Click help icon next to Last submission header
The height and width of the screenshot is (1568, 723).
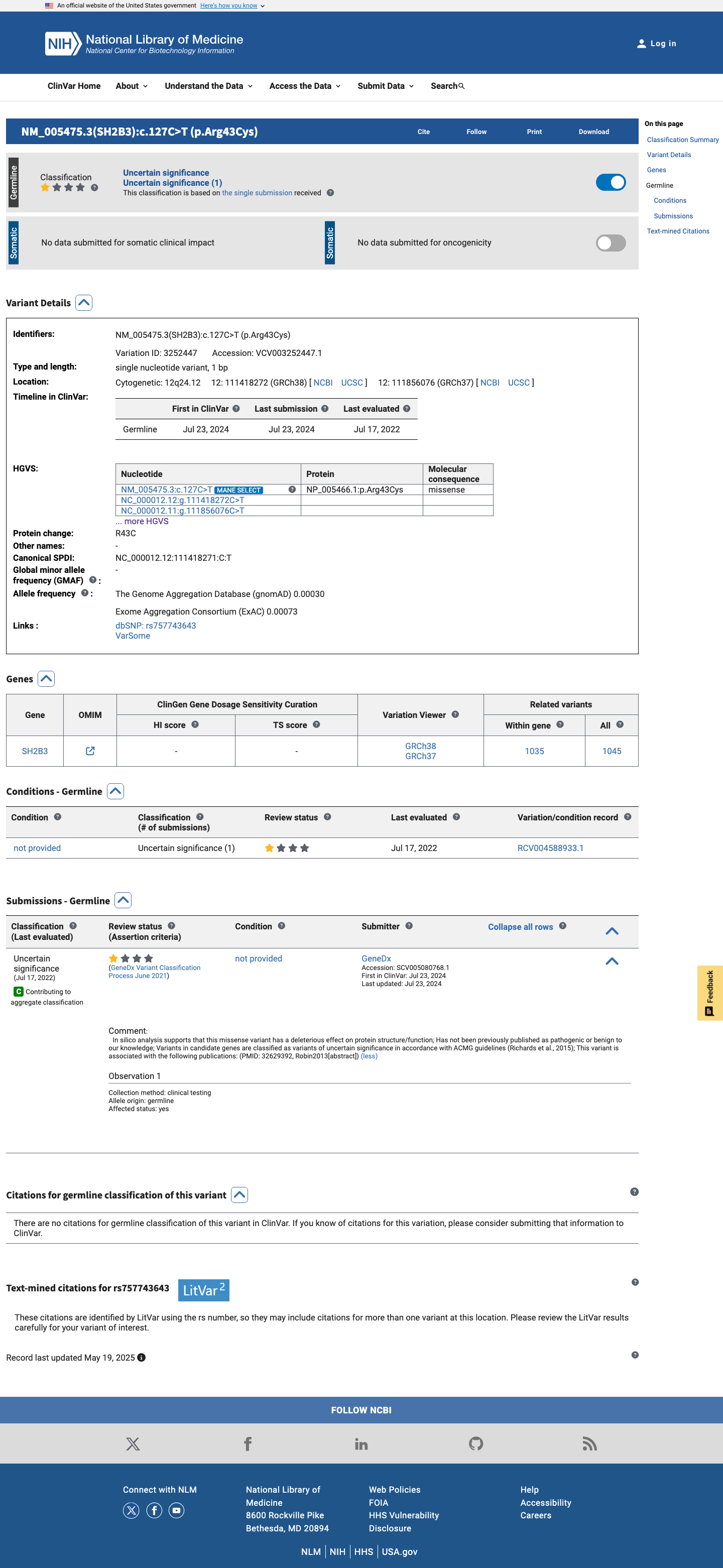324,408
